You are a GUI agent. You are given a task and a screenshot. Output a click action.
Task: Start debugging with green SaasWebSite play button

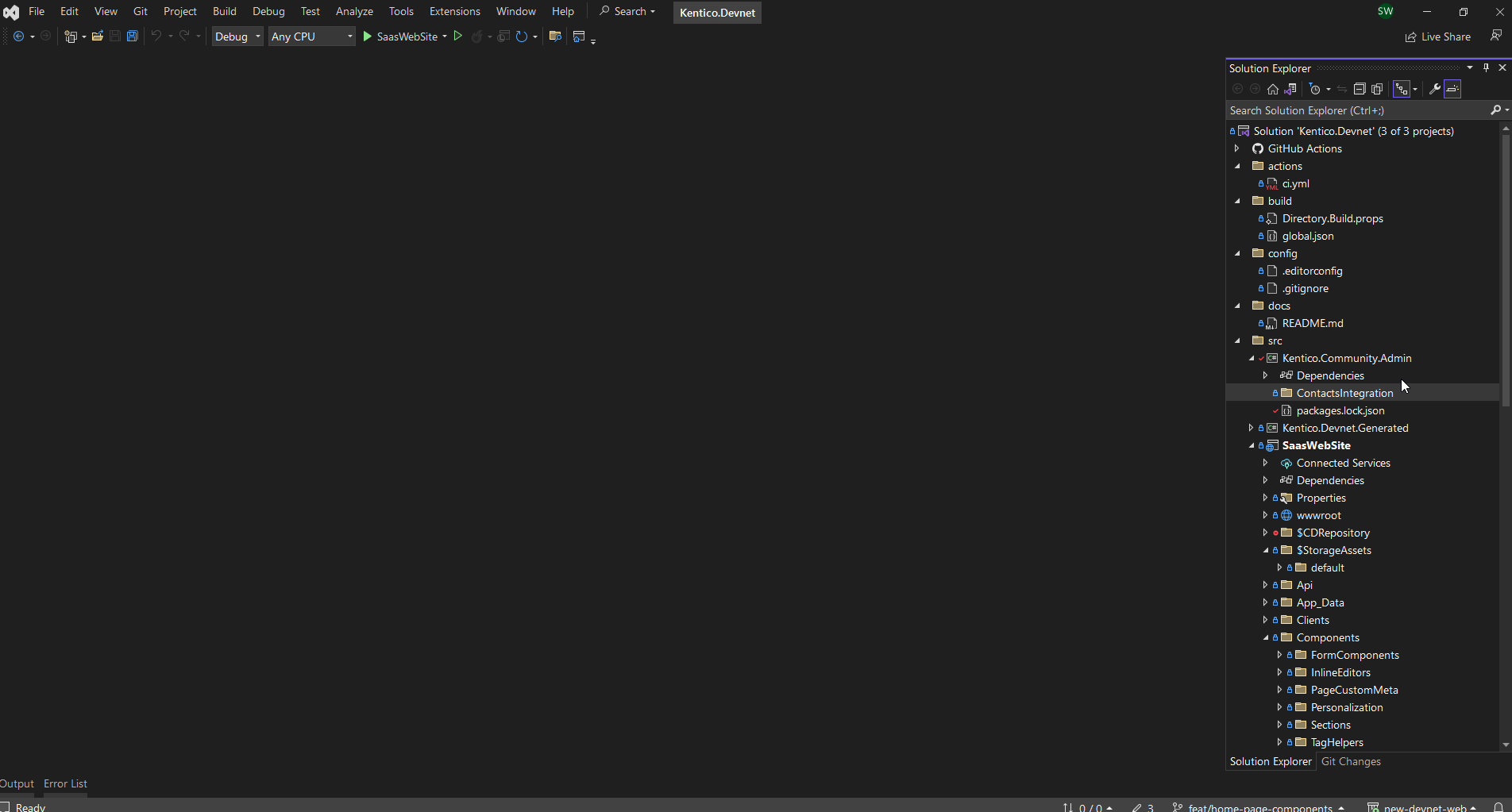[400, 37]
